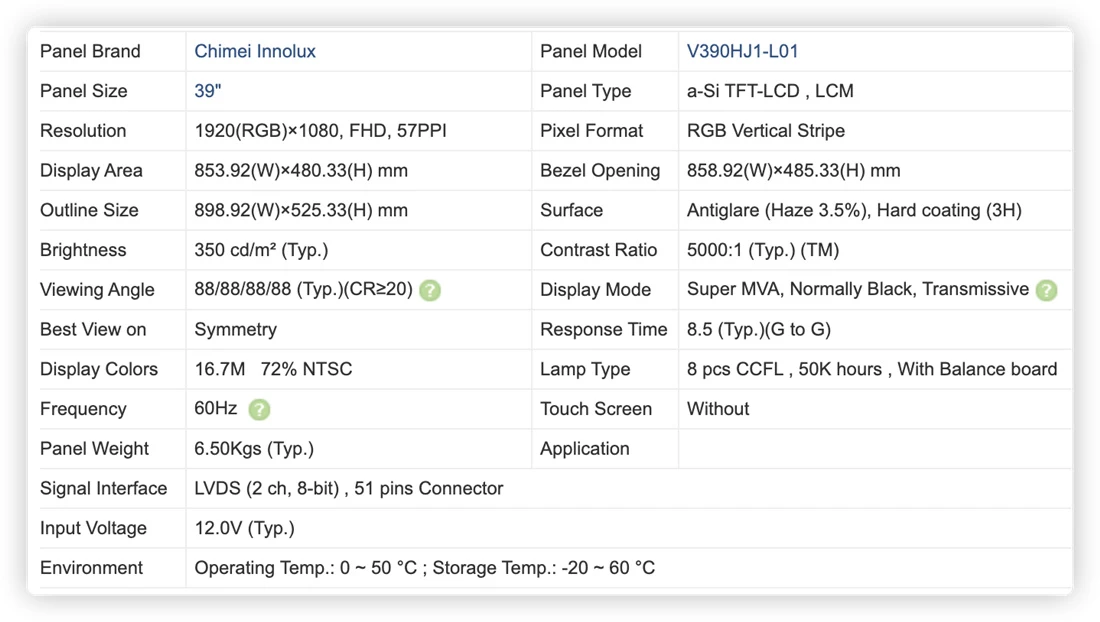Click the operating and storage temperature value

[x=424, y=568]
